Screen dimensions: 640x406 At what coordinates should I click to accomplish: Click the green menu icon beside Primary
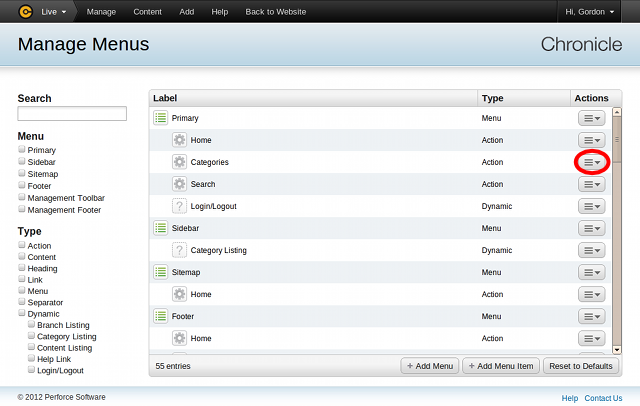(160, 118)
